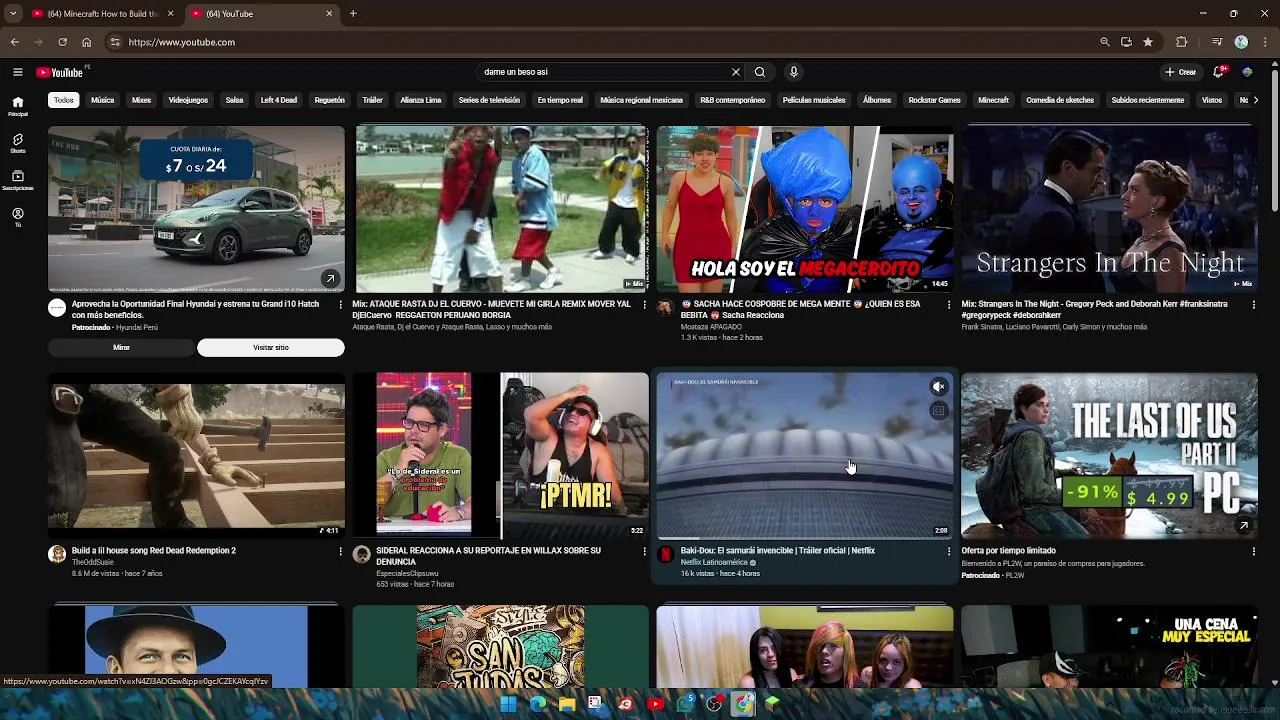1280x720 pixels.
Task: Open options for Ataque Rasta mix
Action: (644, 304)
